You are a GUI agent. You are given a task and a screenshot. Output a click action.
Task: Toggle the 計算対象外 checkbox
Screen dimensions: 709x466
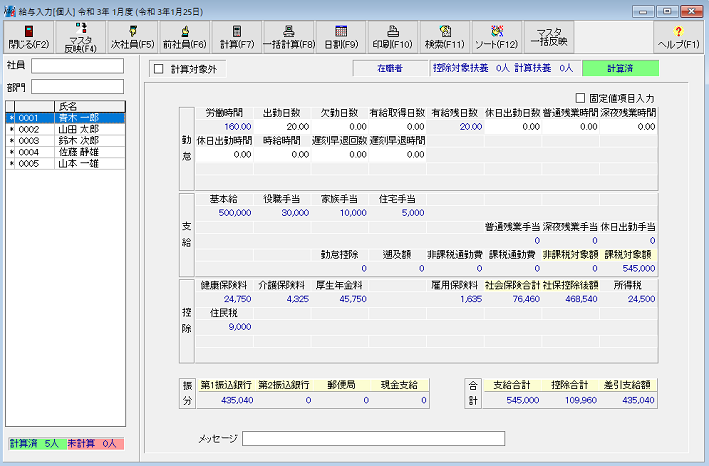[158, 70]
